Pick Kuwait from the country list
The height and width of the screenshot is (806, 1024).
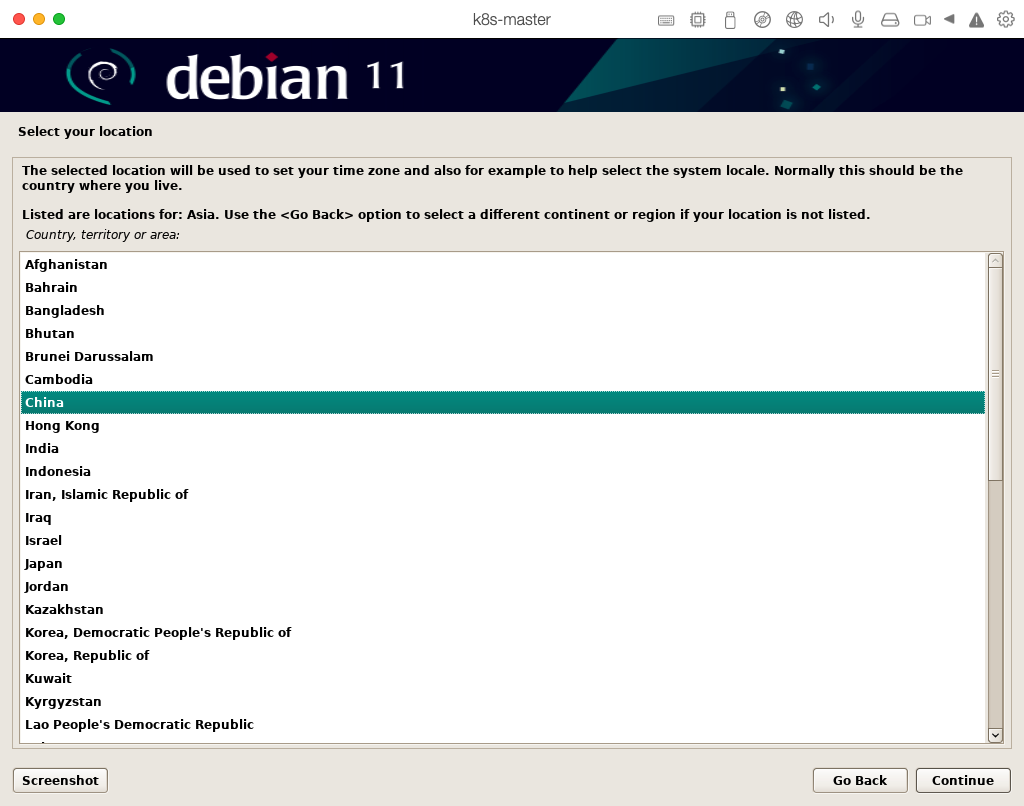(x=502, y=678)
